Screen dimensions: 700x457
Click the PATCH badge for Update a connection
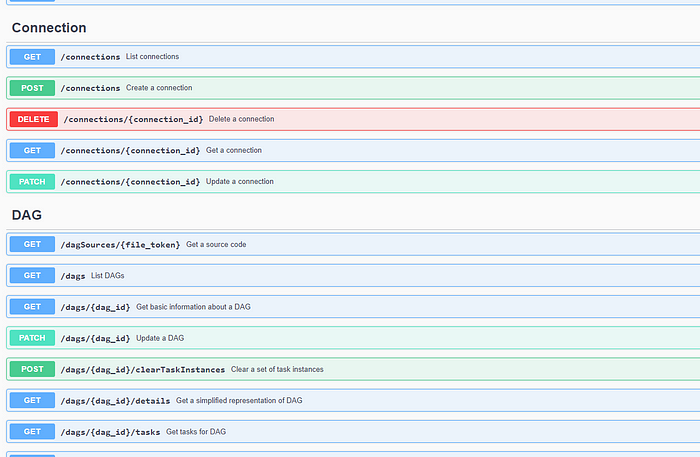coord(32,182)
